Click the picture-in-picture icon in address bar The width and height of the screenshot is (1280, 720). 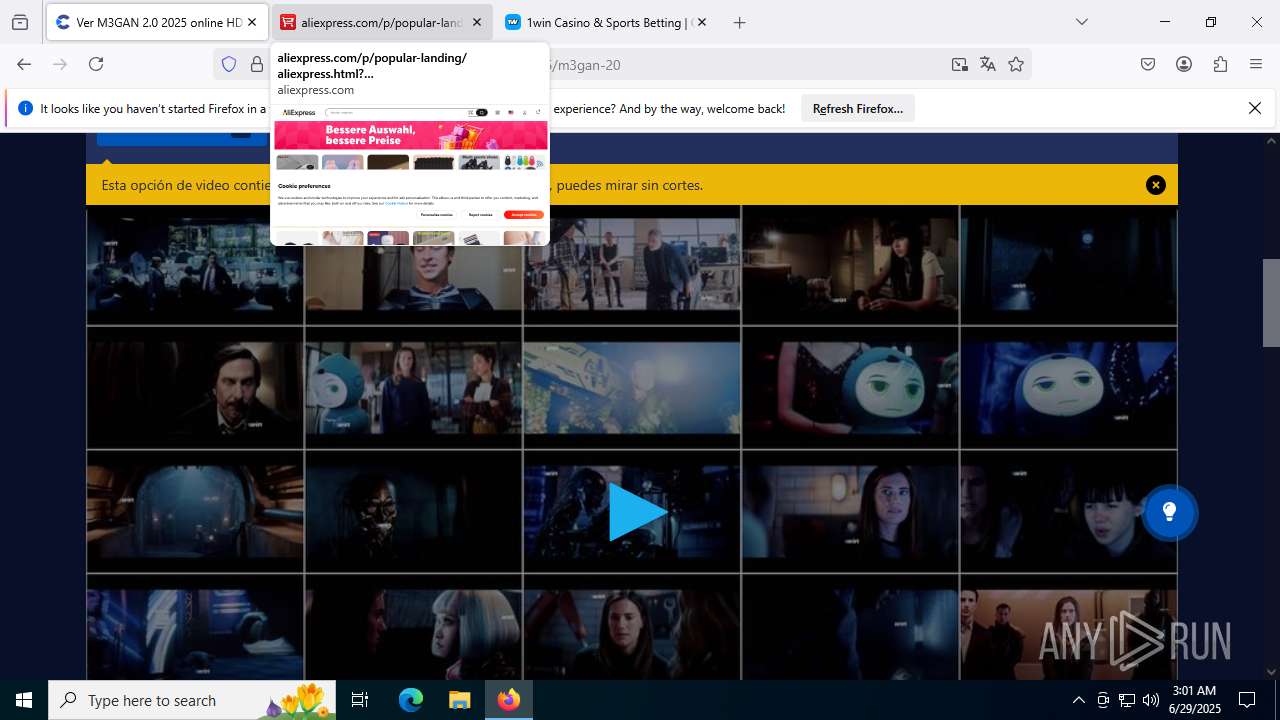(x=960, y=64)
